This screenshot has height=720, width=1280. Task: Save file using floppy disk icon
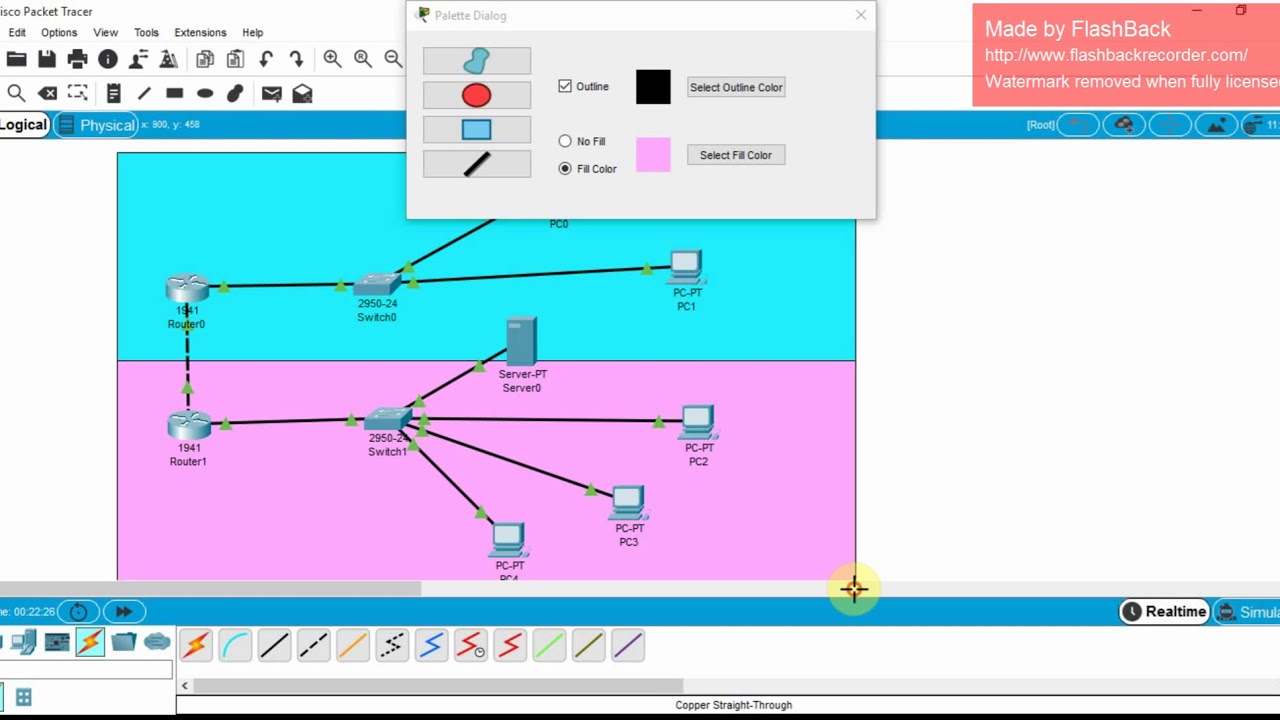point(47,59)
